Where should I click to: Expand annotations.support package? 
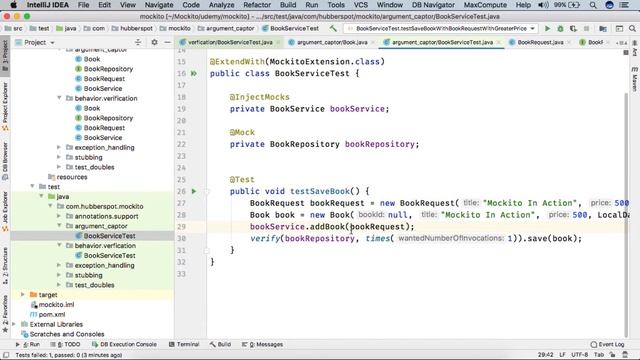59,216
